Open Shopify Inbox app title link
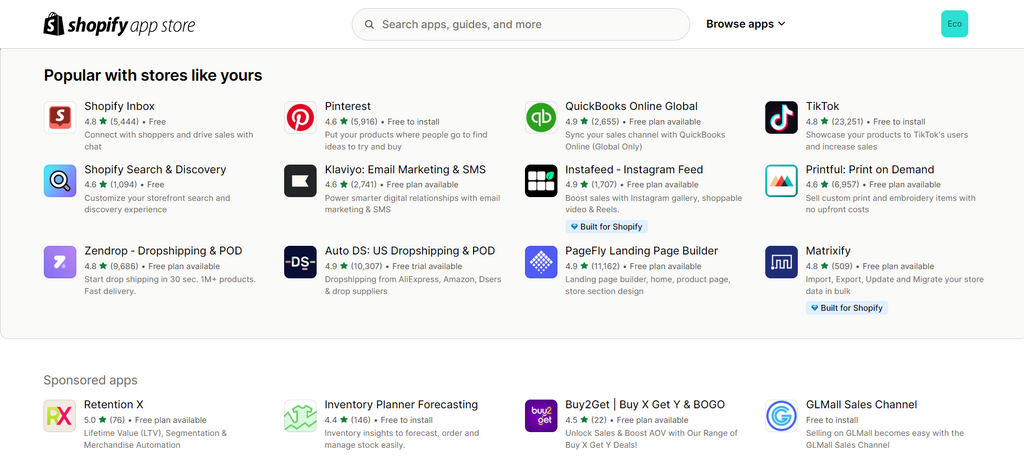Screen dimensions: 1024x457 [x=120, y=106]
